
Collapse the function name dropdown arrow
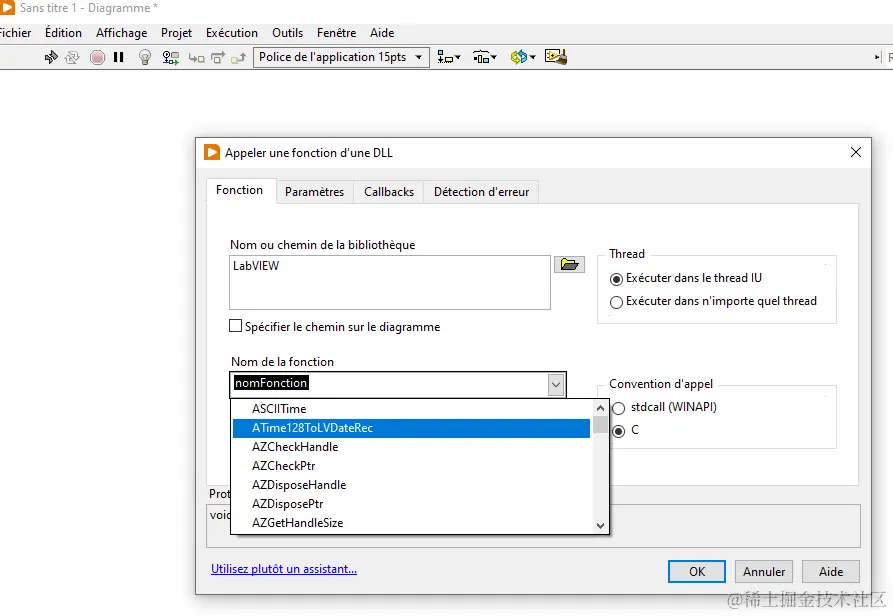pyautogui.click(x=556, y=385)
